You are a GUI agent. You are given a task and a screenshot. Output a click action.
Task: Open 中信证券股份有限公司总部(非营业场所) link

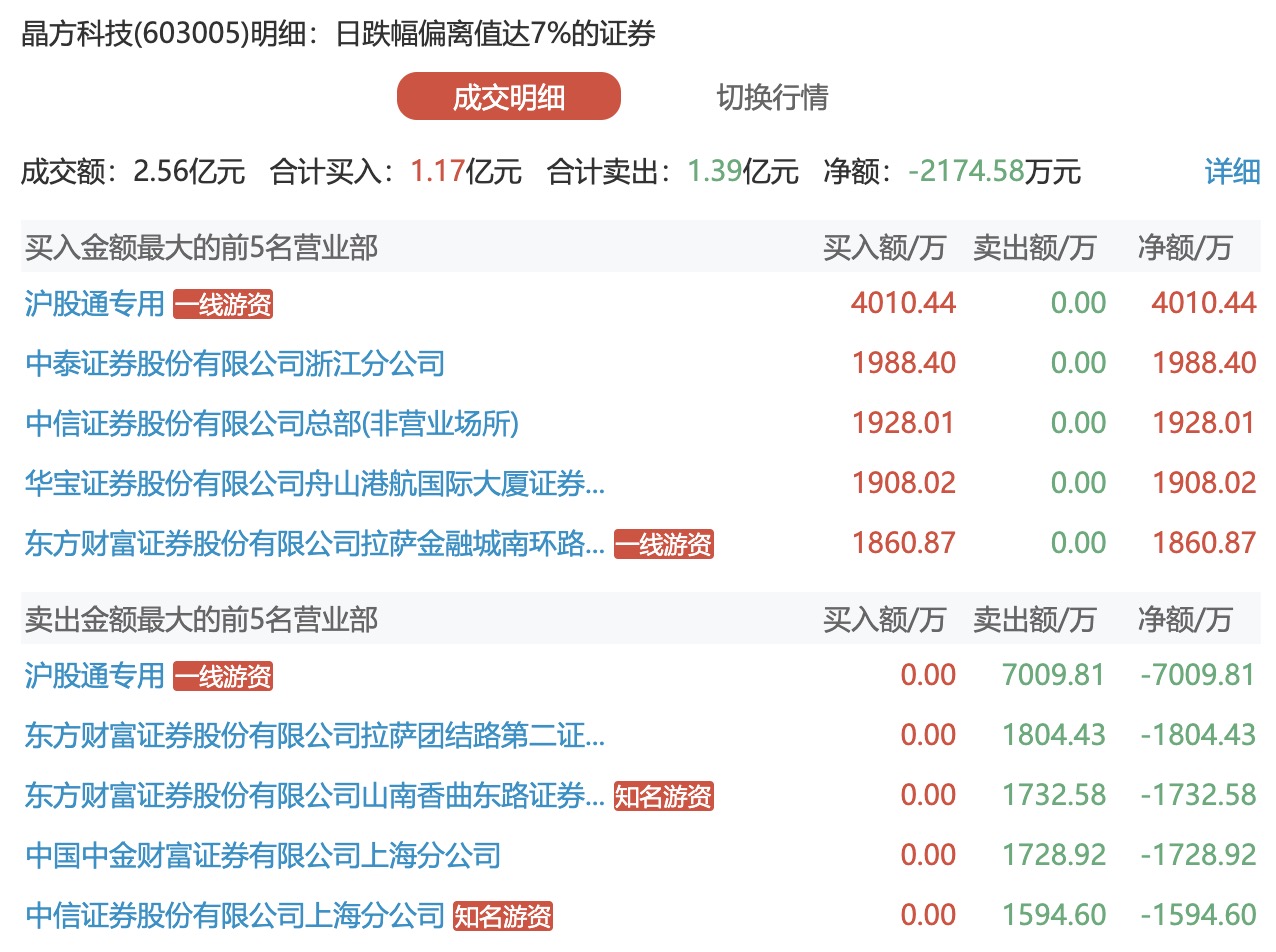[272, 423]
